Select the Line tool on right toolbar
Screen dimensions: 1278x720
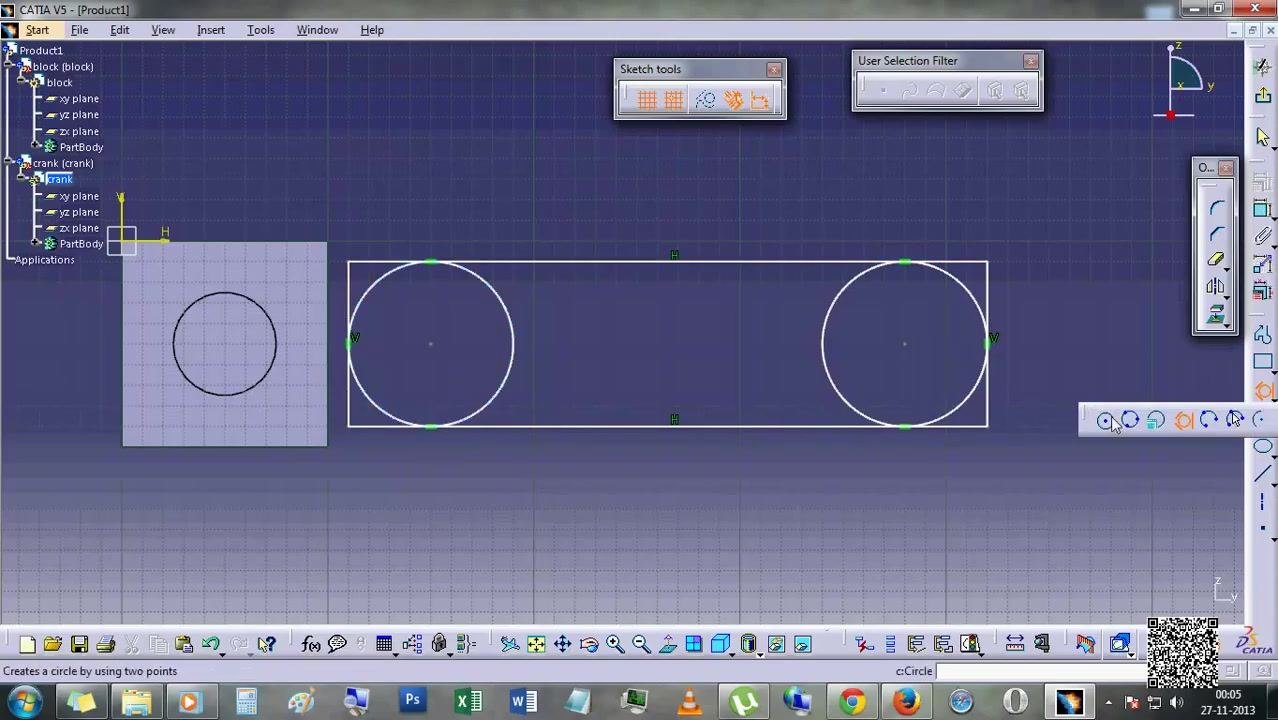click(1263, 475)
